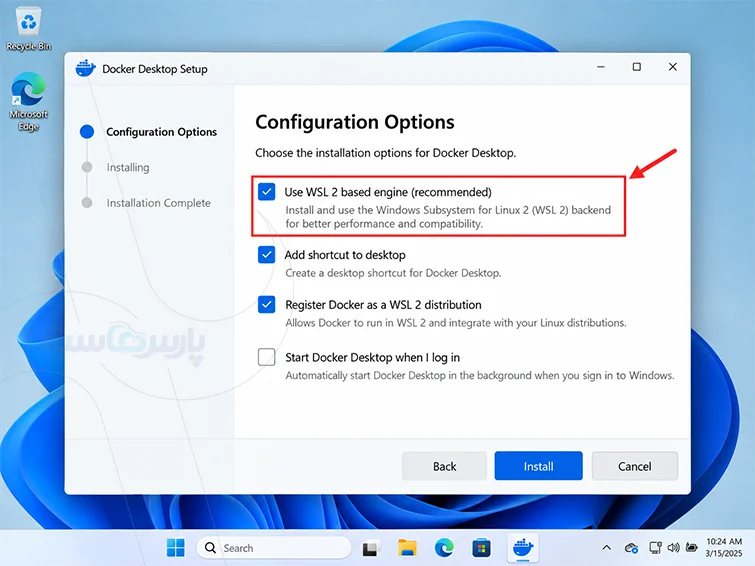Screen dimensions: 755x566
Task: Click the 'Add shortcut to desktop' label
Action: [345, 255]
